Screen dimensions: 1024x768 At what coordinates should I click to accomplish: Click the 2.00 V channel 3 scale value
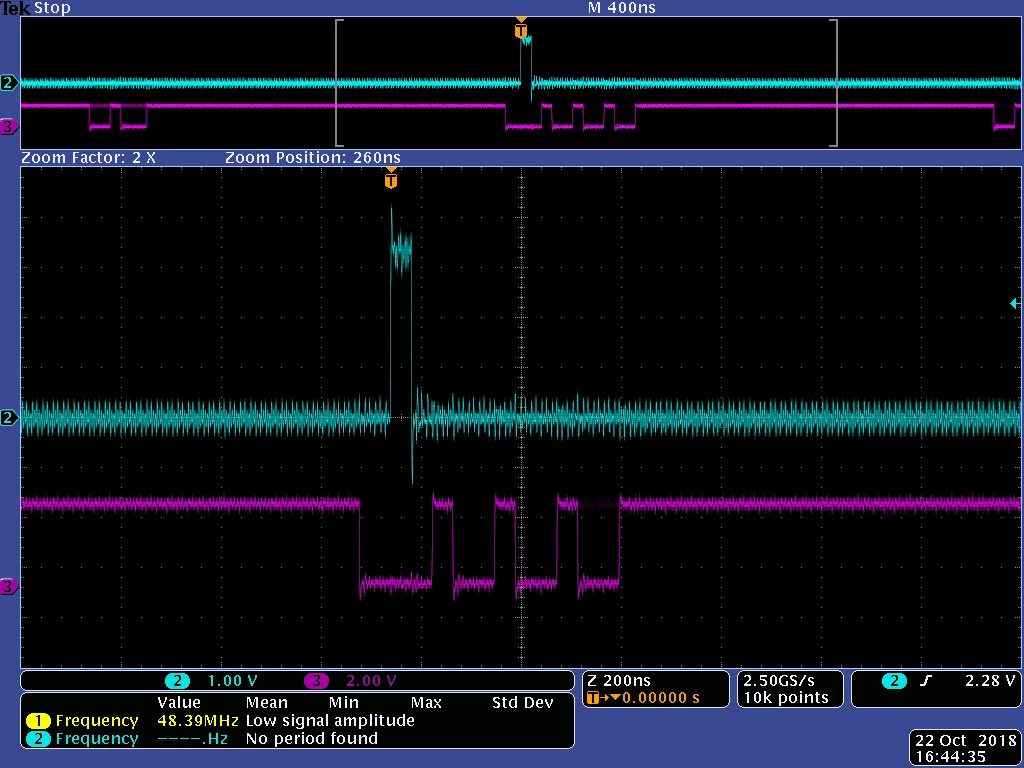[x=371, y=681]
